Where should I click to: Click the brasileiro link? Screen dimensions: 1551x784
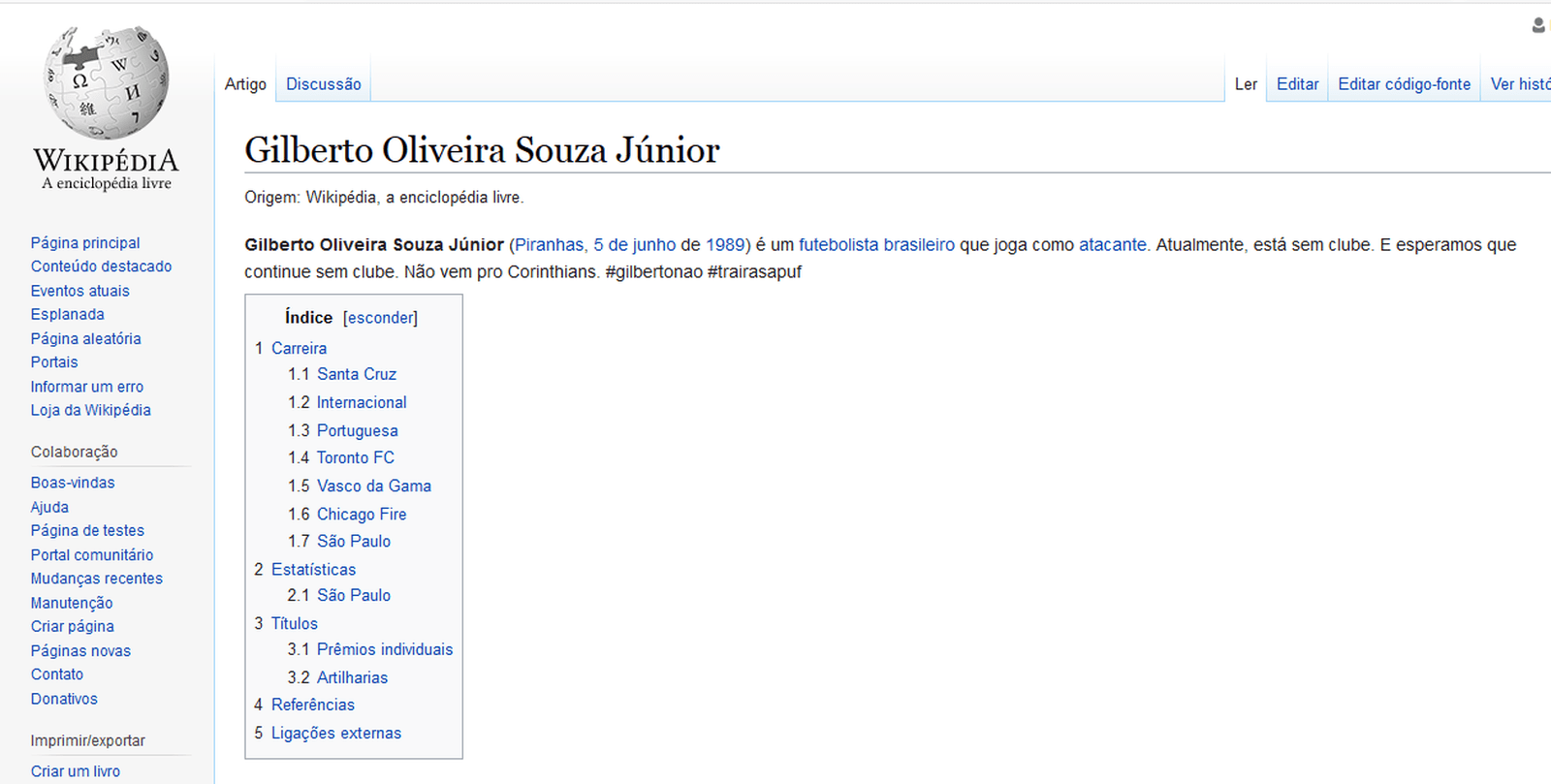click(919, 245)
